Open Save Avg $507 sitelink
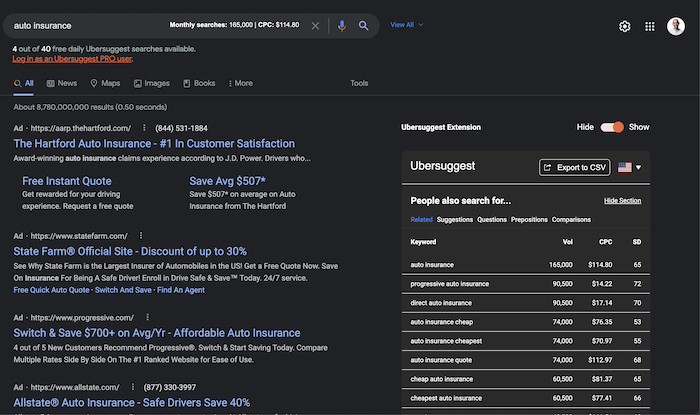The image size is (700, 415). pyautogui.click(x=227, y=181)
